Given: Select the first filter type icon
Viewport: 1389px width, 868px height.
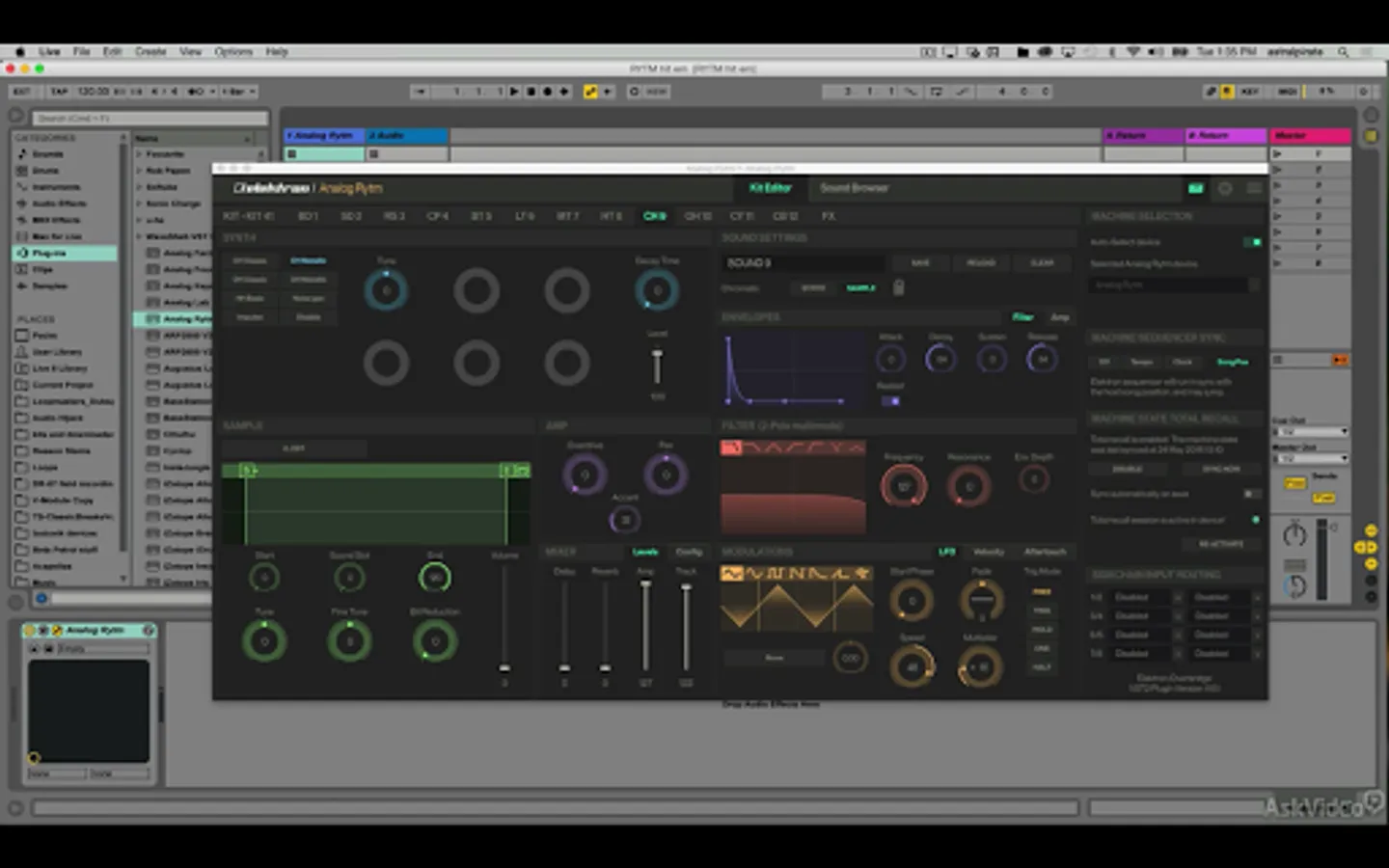Looking at the screenshot, I should [730, 448].
